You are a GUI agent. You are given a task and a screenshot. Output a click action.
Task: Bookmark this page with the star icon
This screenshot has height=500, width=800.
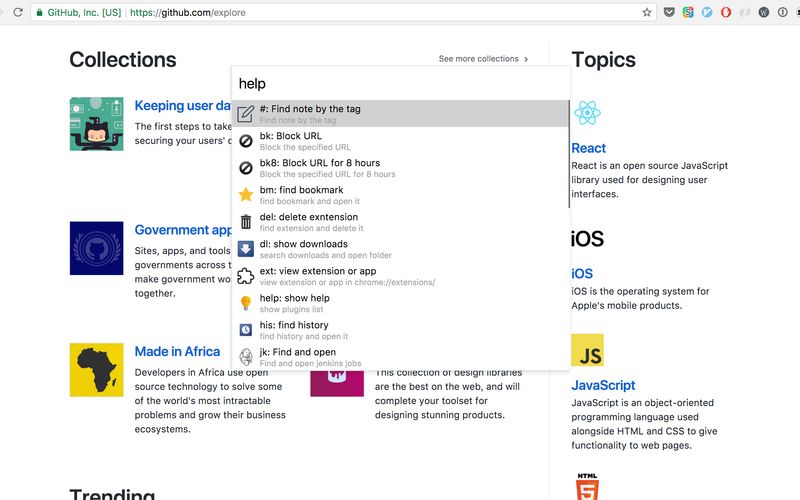coord(646,12)
